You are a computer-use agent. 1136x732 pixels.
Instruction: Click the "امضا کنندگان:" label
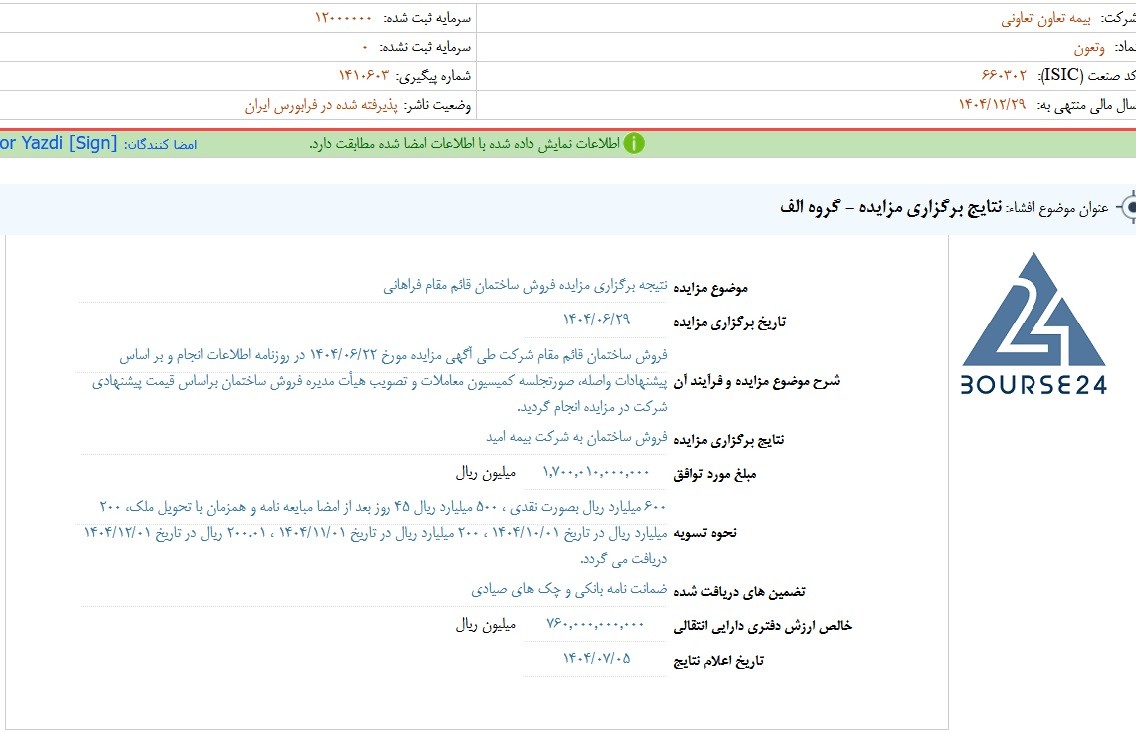[x=160, y=144]
